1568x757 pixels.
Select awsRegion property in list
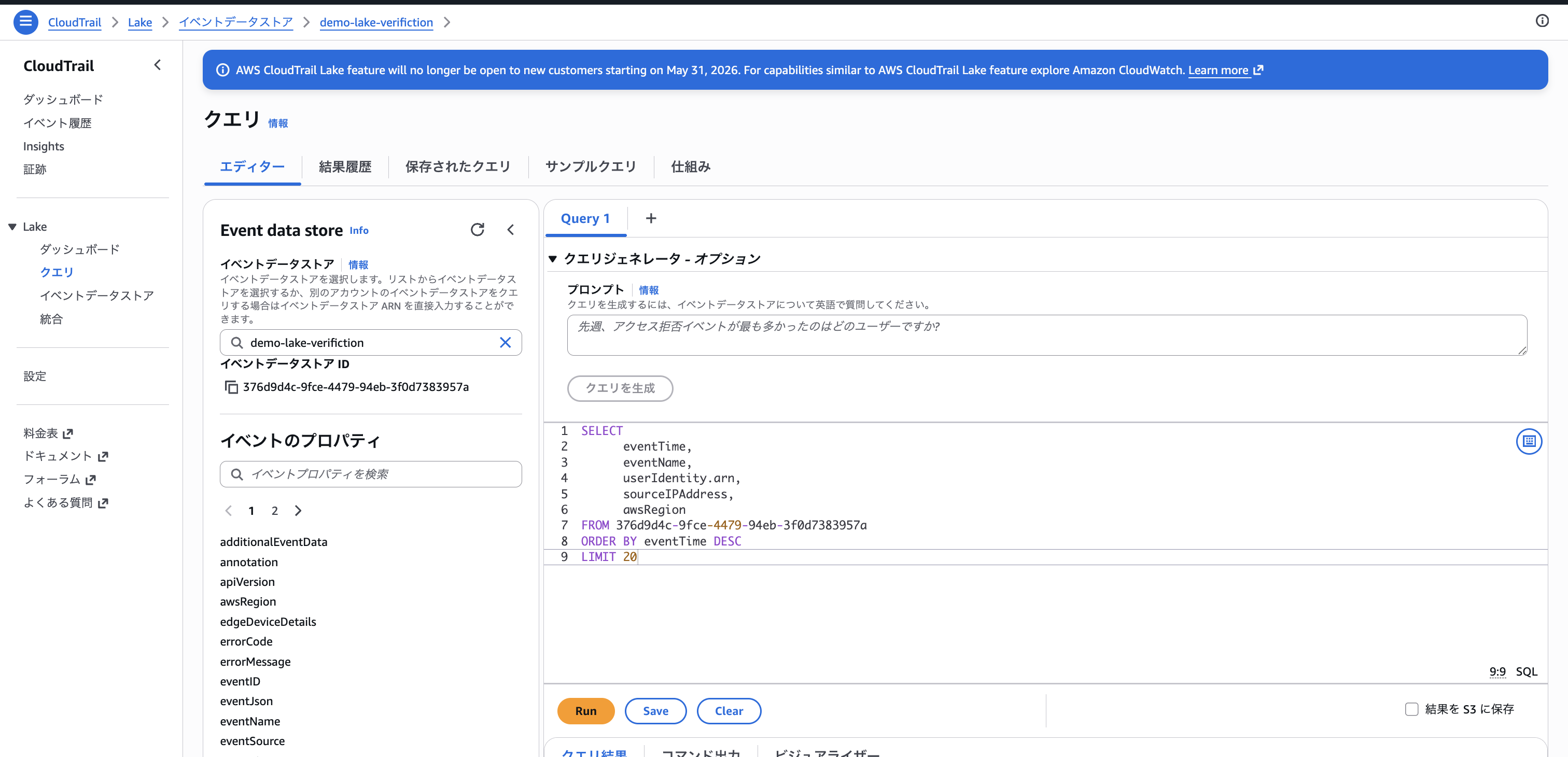(248, 601)
